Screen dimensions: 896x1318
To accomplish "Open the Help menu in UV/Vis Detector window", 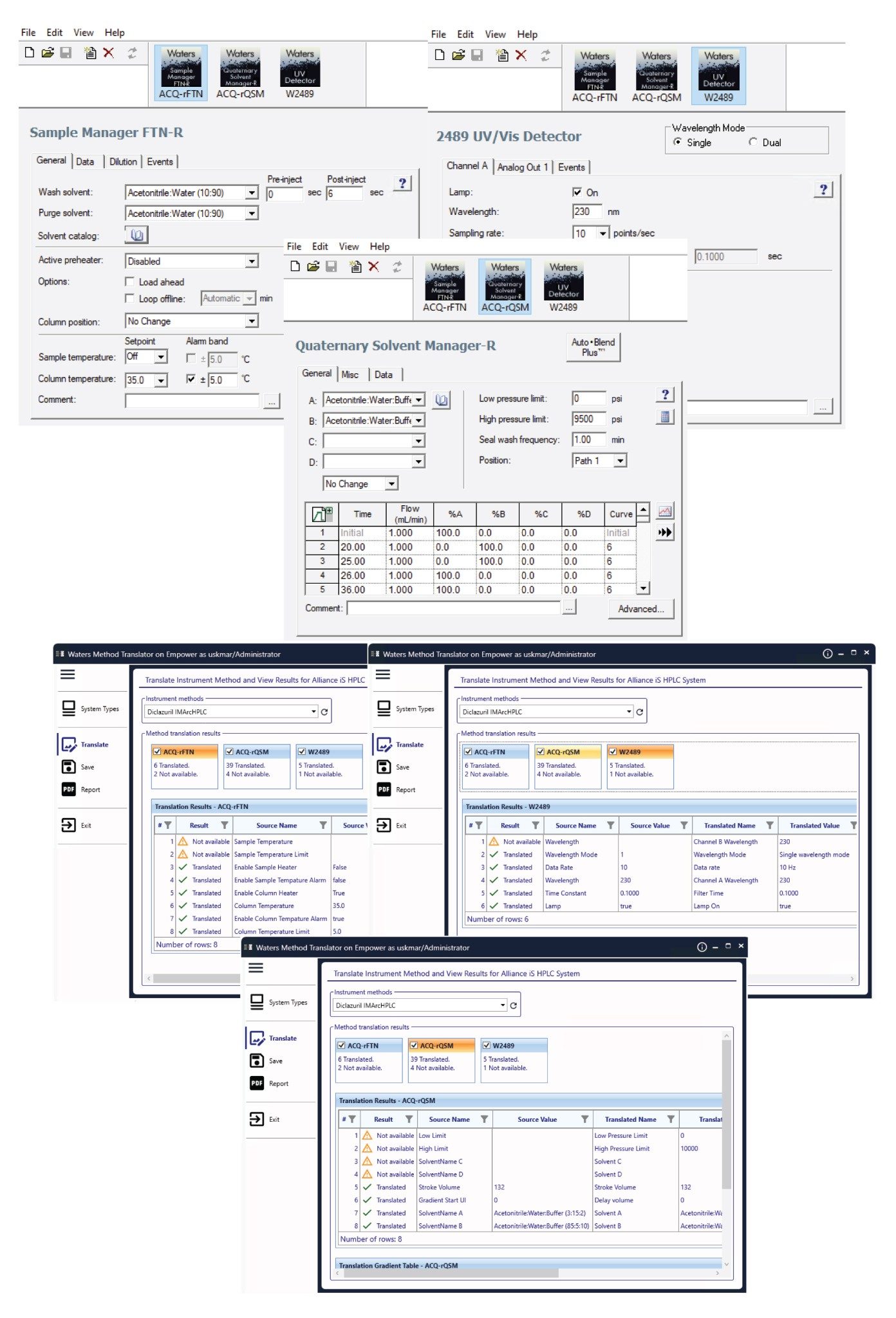I will point(527,34).
